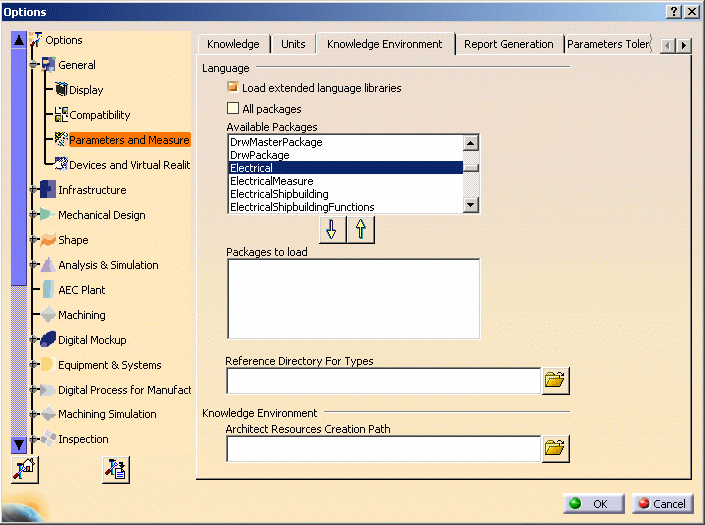The image size is (705, 525).
Task: Toggle Load extended language libraries checkbox
Action: (x=233, y=88)
